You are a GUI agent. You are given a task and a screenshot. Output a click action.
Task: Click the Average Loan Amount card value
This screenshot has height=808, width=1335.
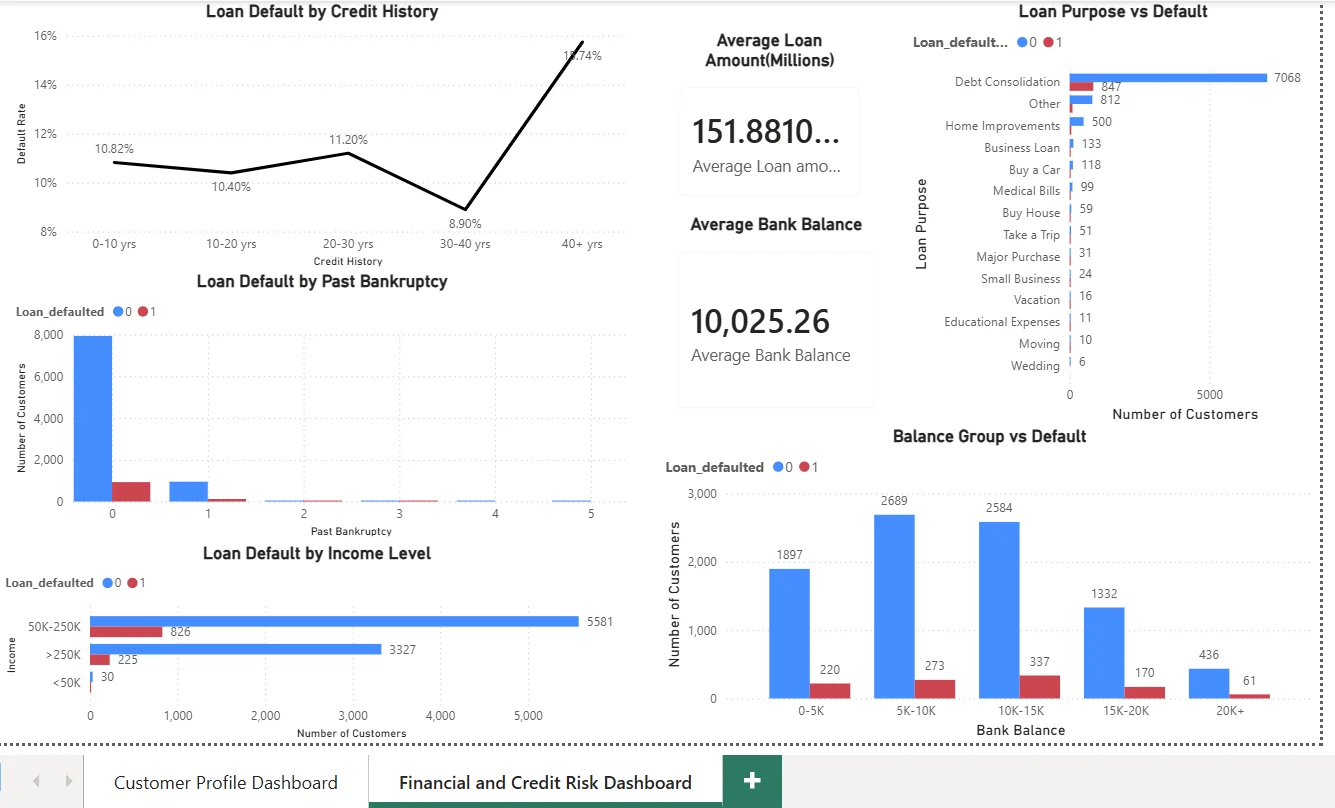coord(766,131)
